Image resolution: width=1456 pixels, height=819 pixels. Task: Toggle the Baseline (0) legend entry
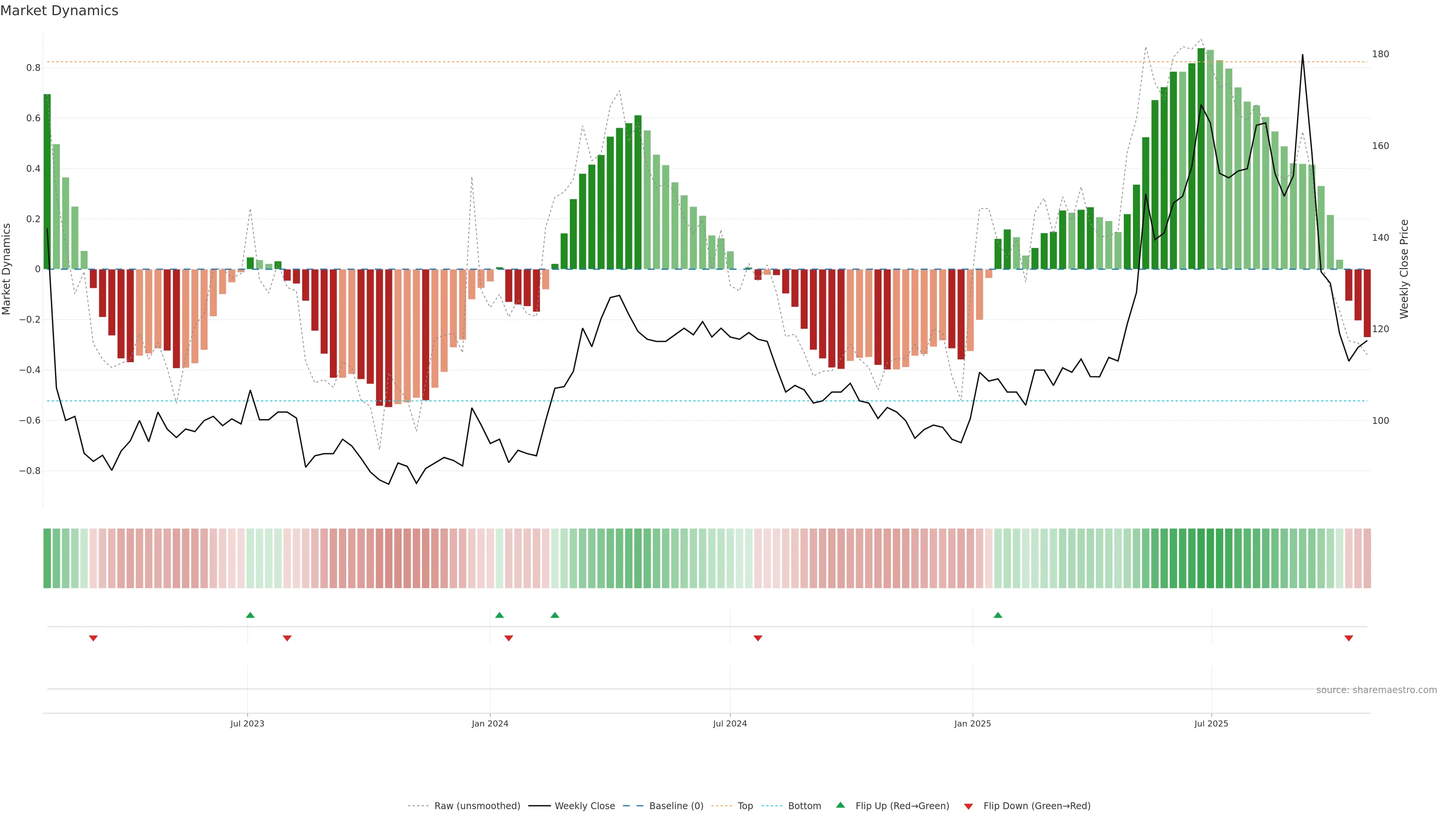pyautogui.click(x=676, y=806)
